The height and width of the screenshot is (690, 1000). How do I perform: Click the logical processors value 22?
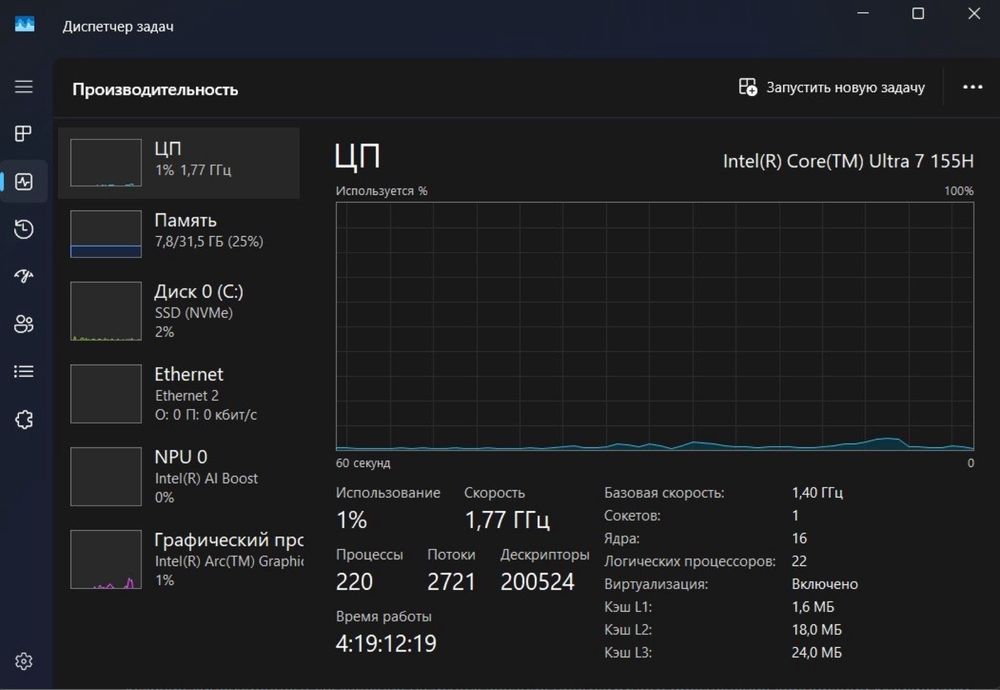799,561
